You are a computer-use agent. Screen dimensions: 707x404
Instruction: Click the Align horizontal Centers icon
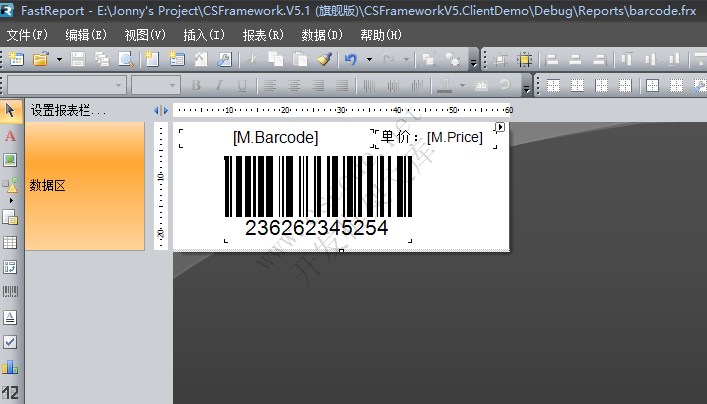point(575,59)
